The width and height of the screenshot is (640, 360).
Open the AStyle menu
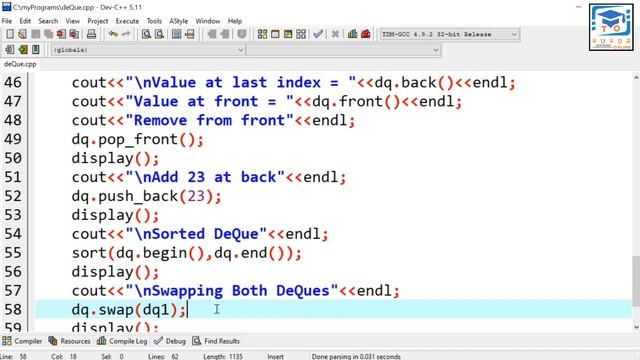[178, 21]
